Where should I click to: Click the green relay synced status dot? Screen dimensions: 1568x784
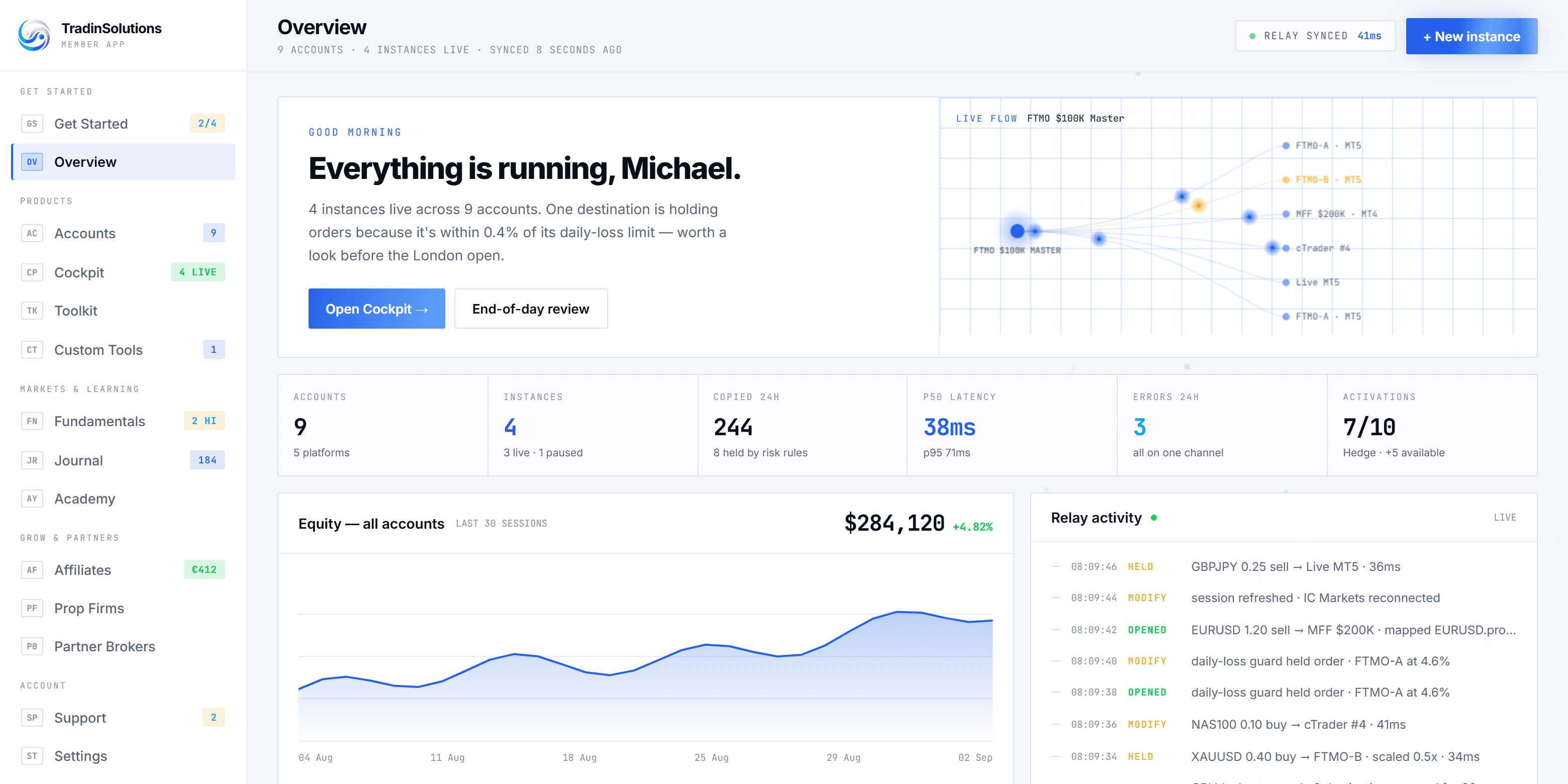click(1252, 36)
